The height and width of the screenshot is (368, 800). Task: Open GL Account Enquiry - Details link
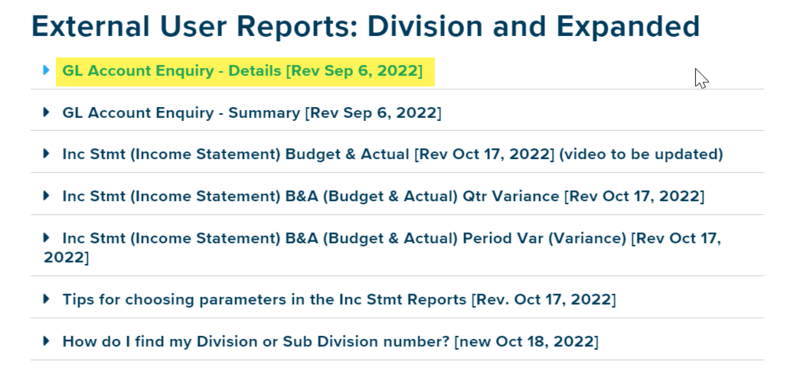242,71
